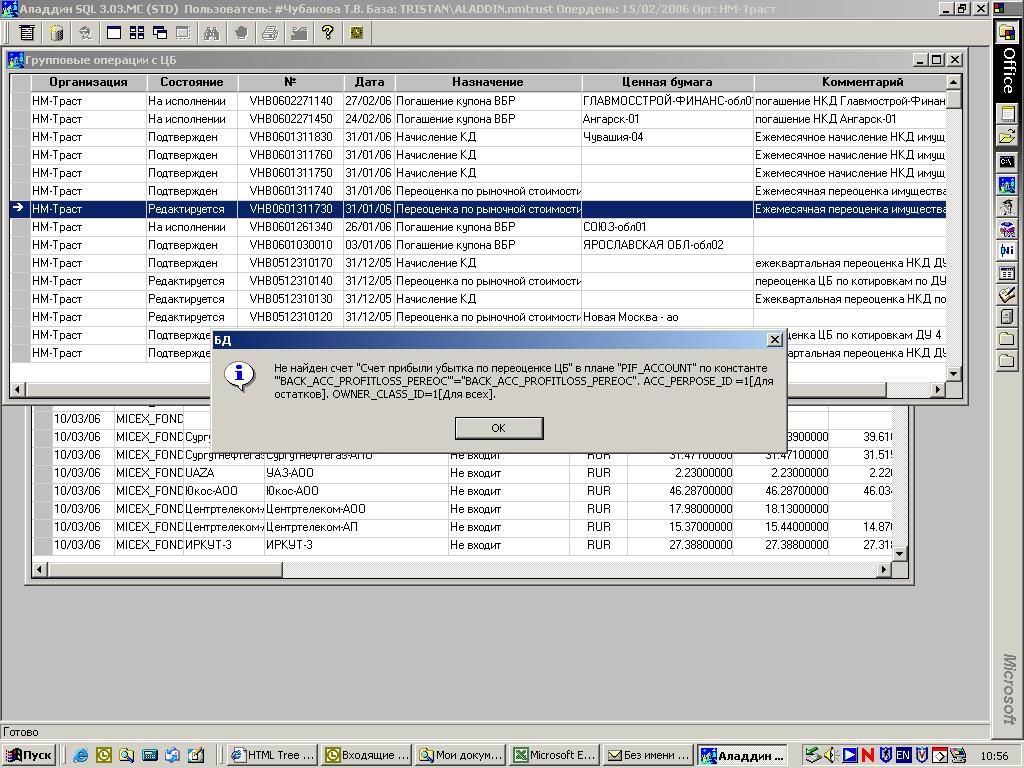Click lower table horizontal scrollbar thumb
Viewport: 1024px width, 768px height.
click(x=165, y=569)
